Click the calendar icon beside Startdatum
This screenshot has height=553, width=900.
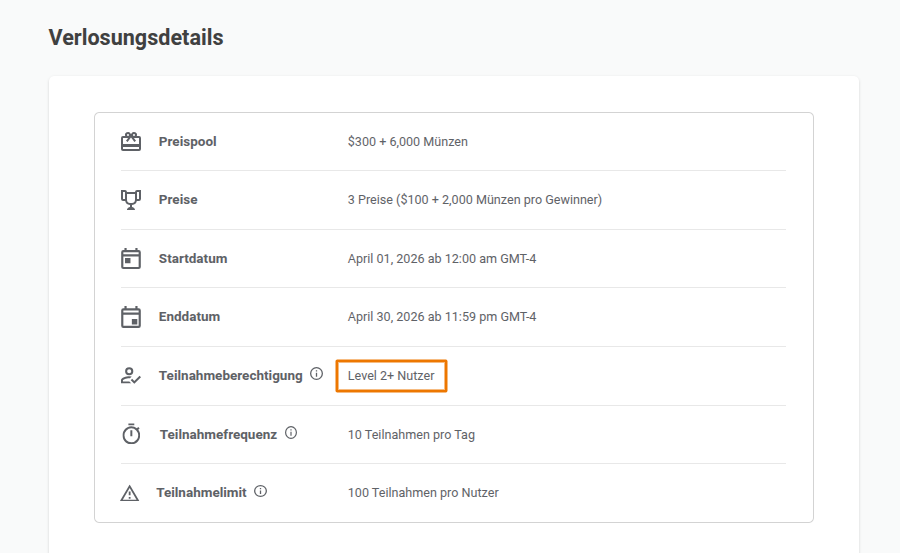tap(131, 258)
